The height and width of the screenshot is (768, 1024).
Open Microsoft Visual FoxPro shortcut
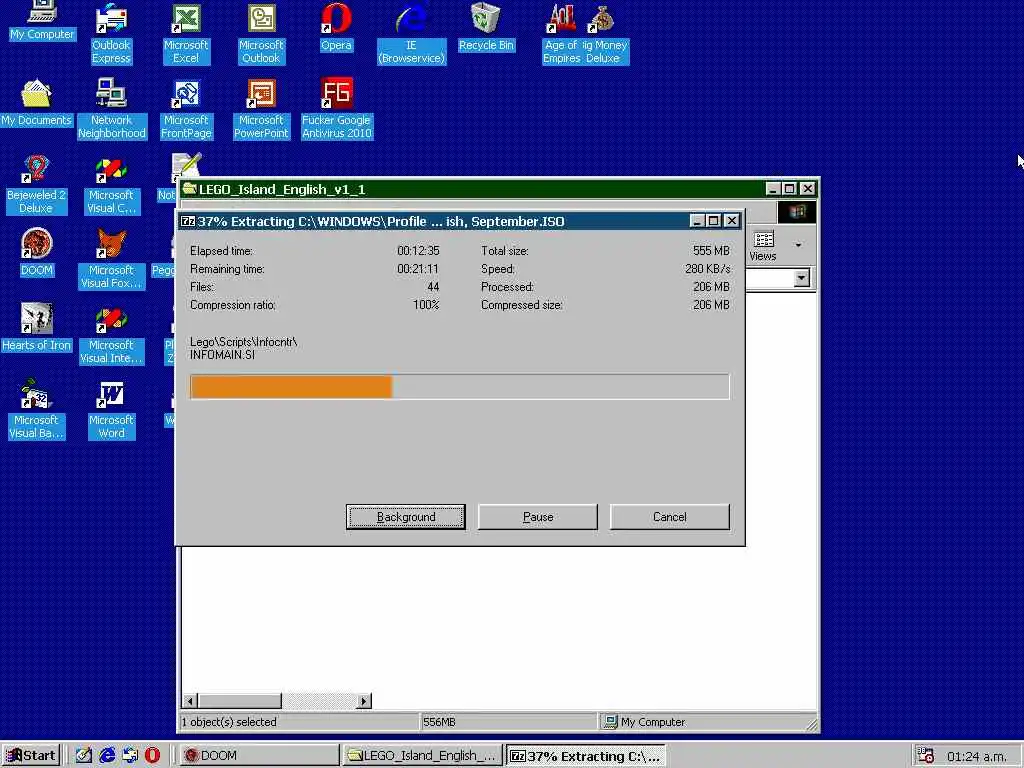point(111,259)
